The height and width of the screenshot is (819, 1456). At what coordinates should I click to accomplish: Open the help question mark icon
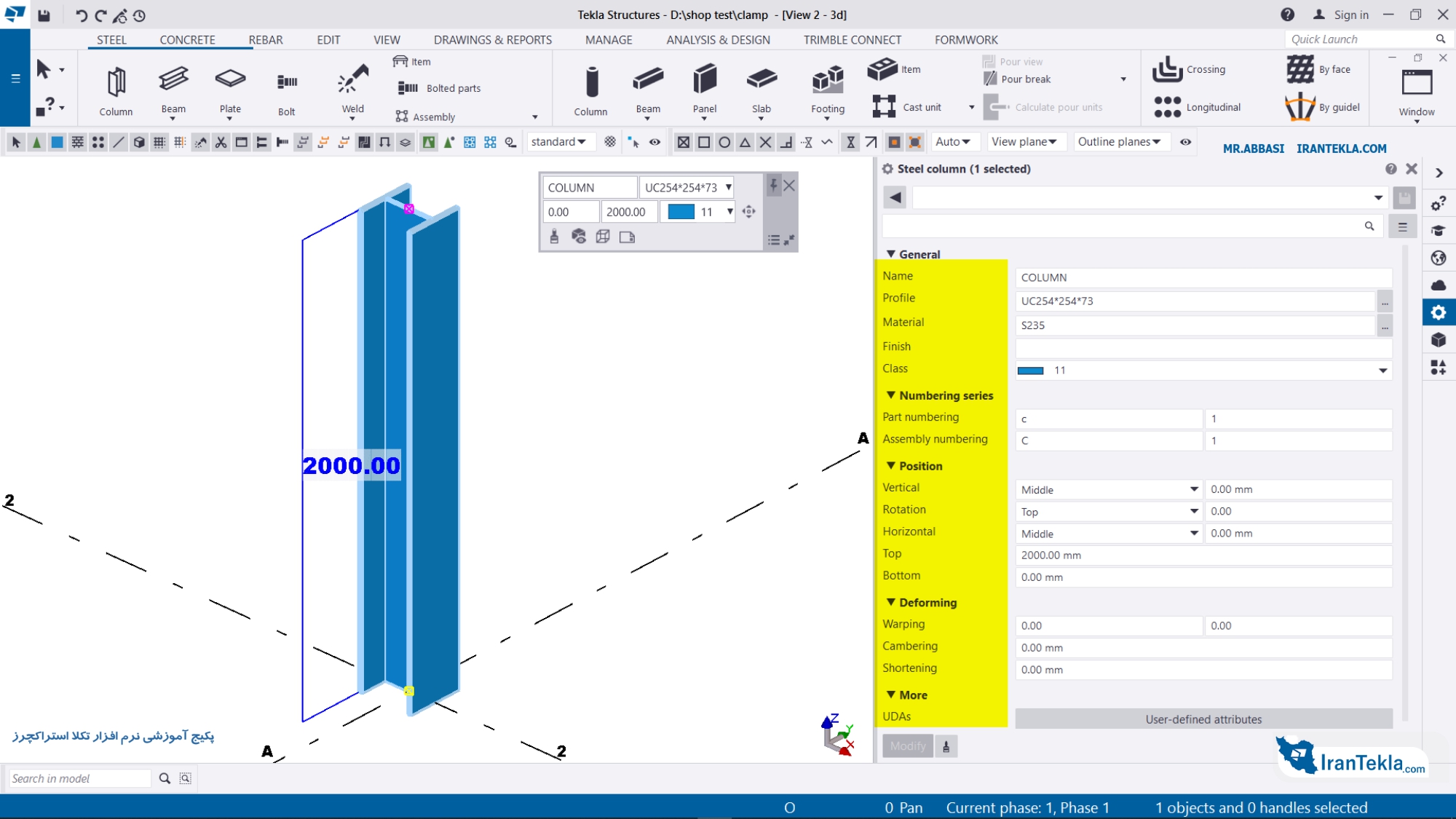1288,15
